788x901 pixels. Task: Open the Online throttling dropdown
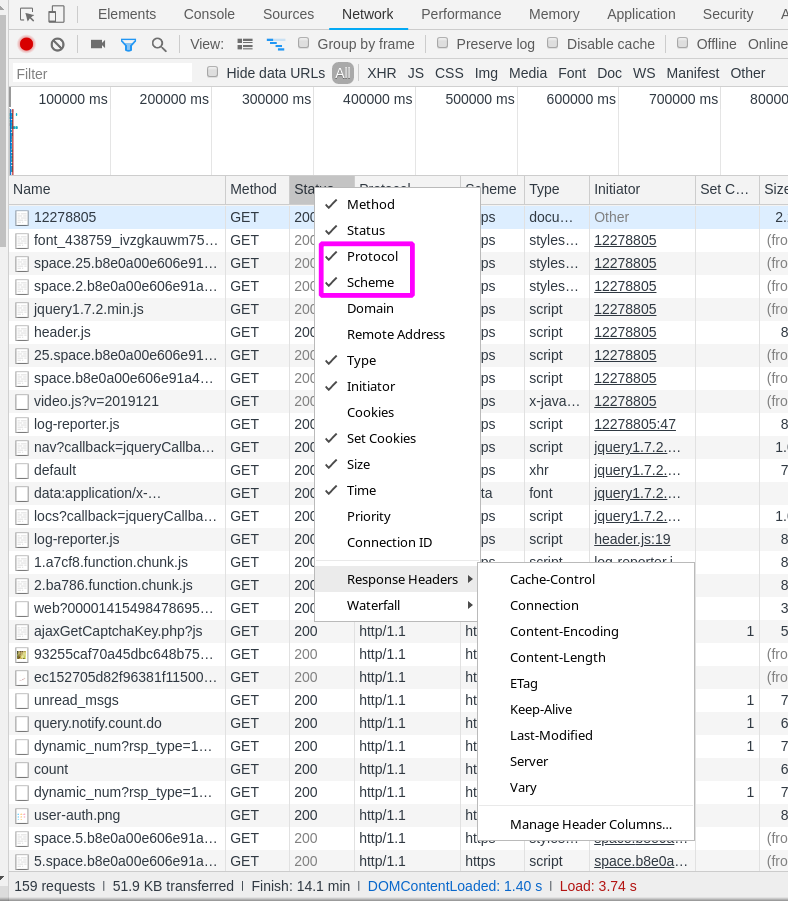coord(767,44)
